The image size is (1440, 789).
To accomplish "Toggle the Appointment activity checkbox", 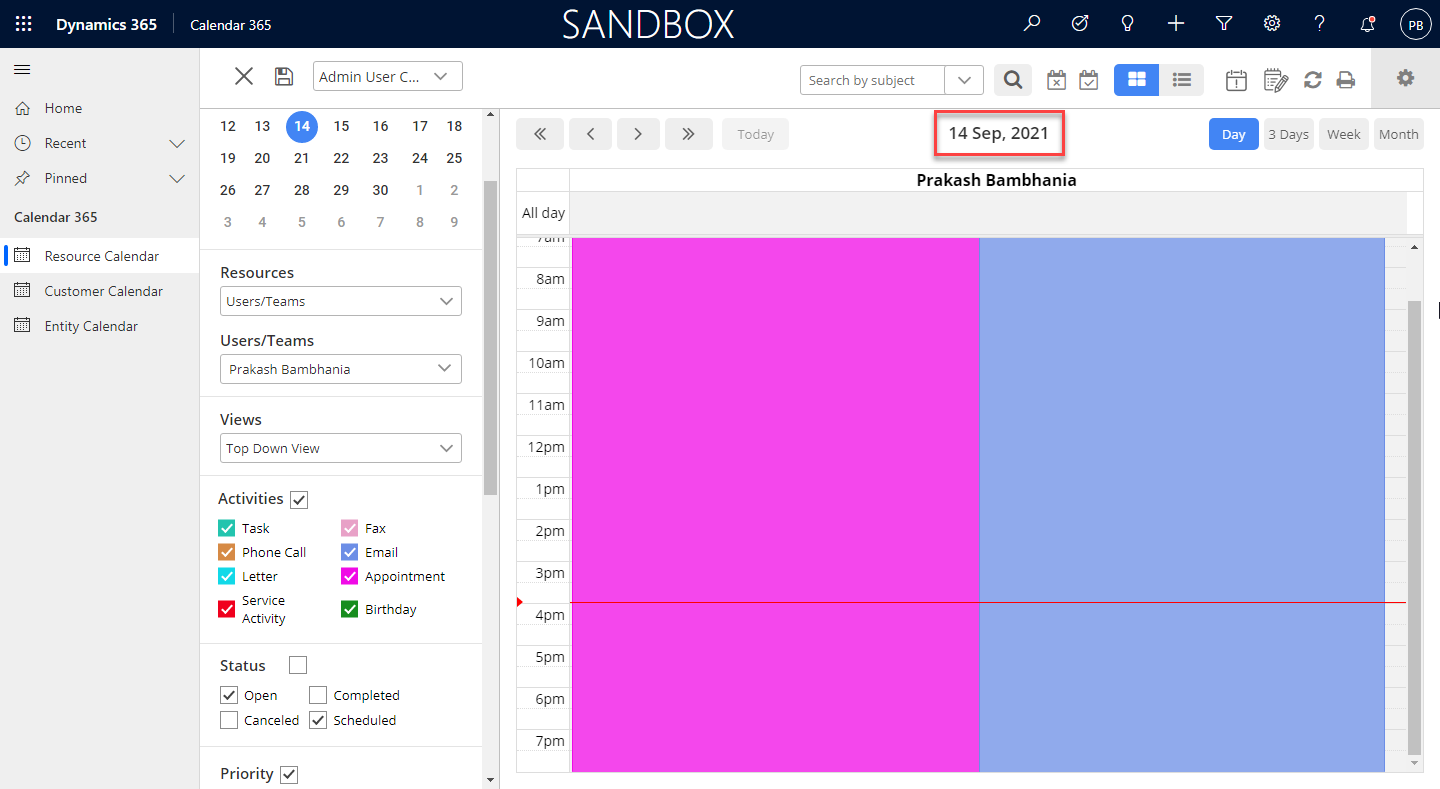I will tap(350, 577).
